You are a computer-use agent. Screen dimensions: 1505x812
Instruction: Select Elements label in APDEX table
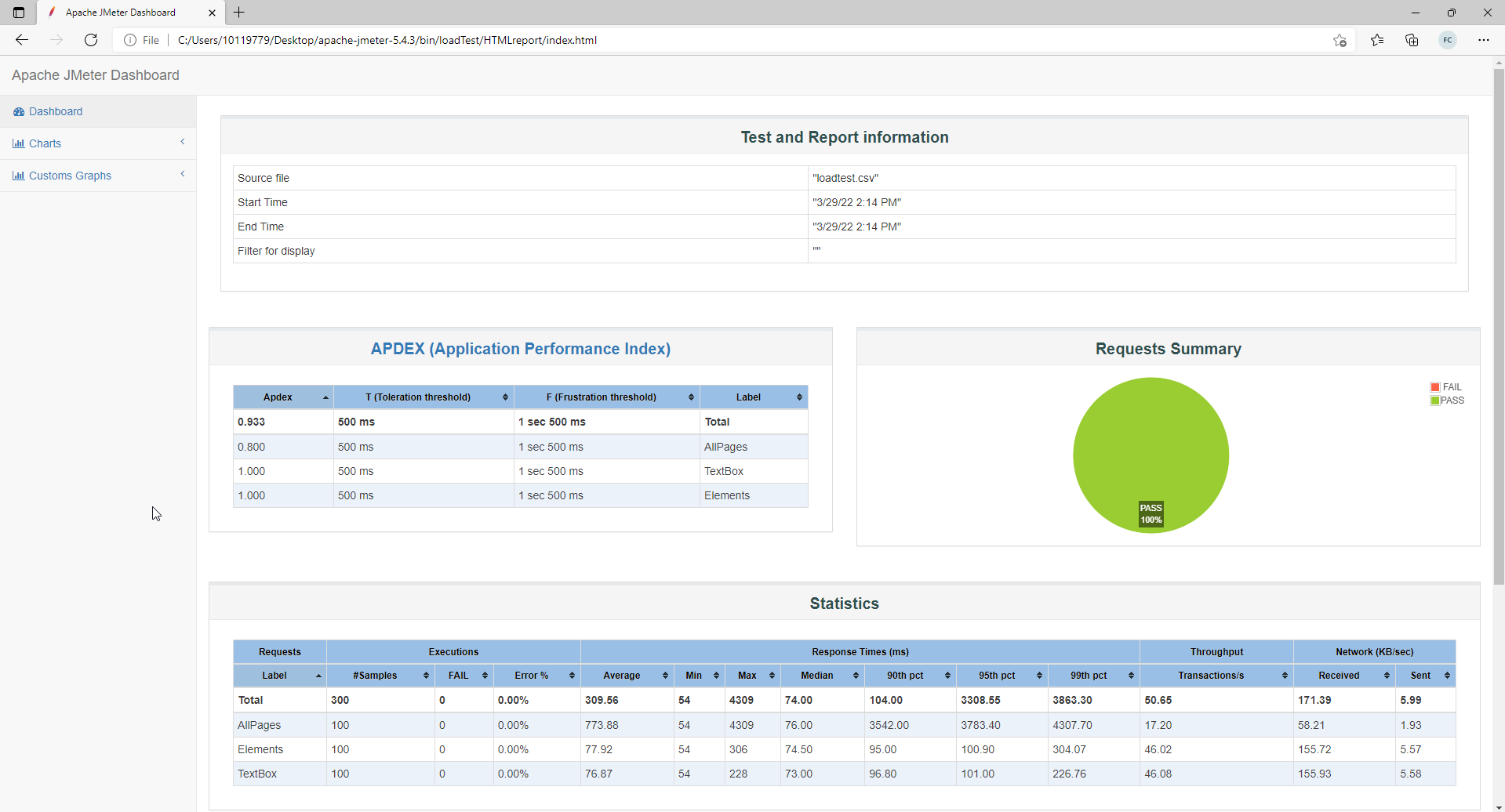click(x=727, y=495)
